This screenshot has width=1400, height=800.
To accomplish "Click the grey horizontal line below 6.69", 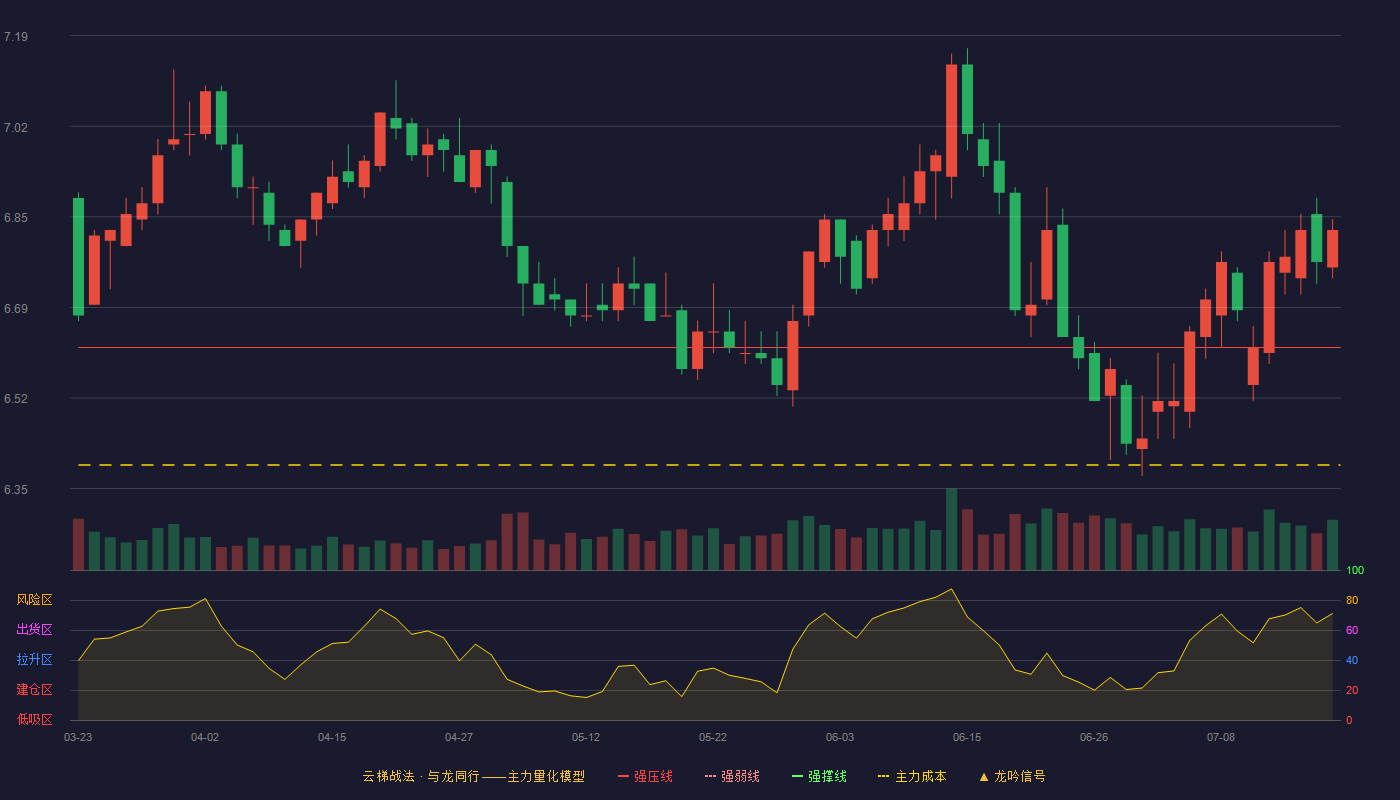I will [x=709, y=347].
